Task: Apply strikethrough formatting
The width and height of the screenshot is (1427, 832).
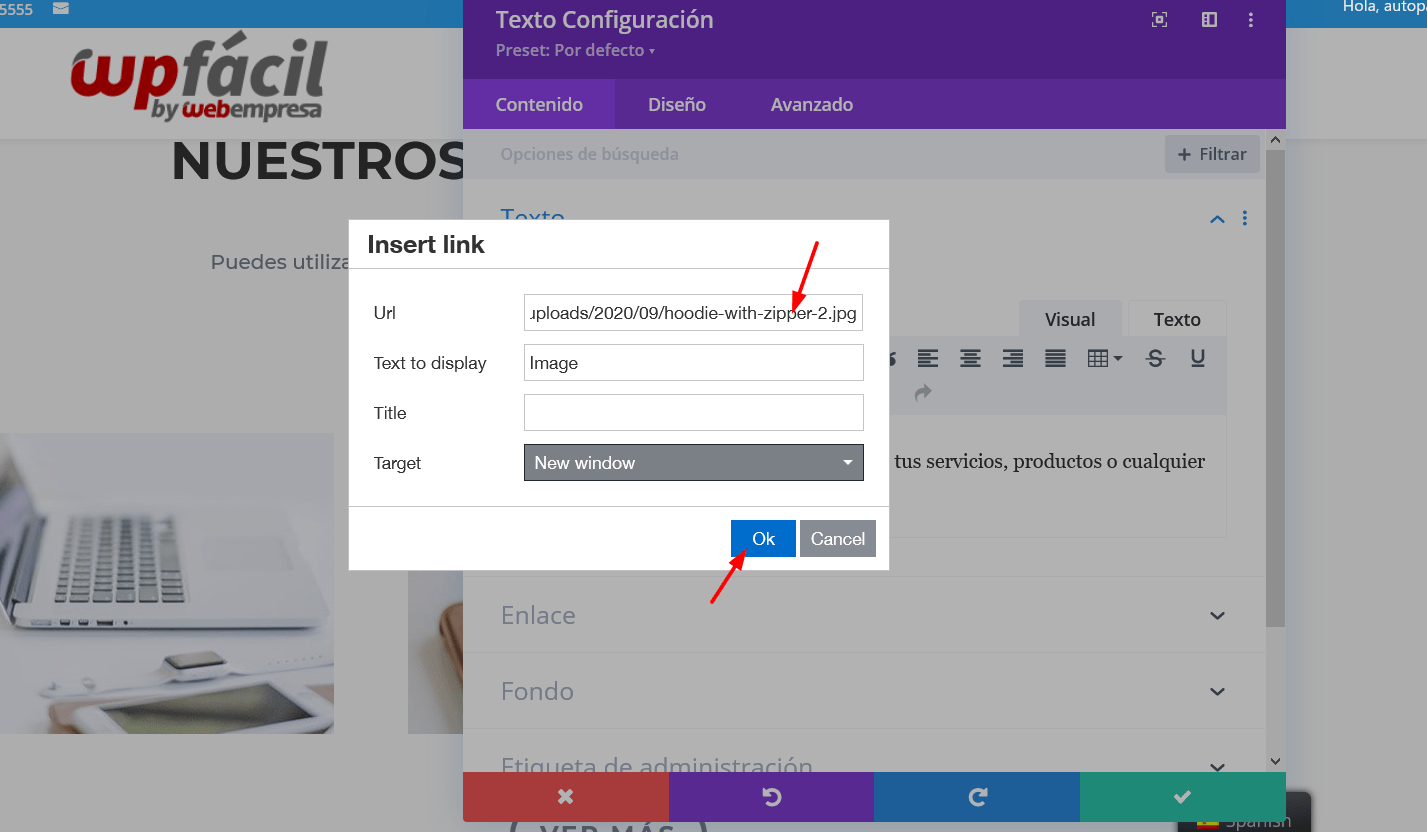Action: [x=1155, y=358]
